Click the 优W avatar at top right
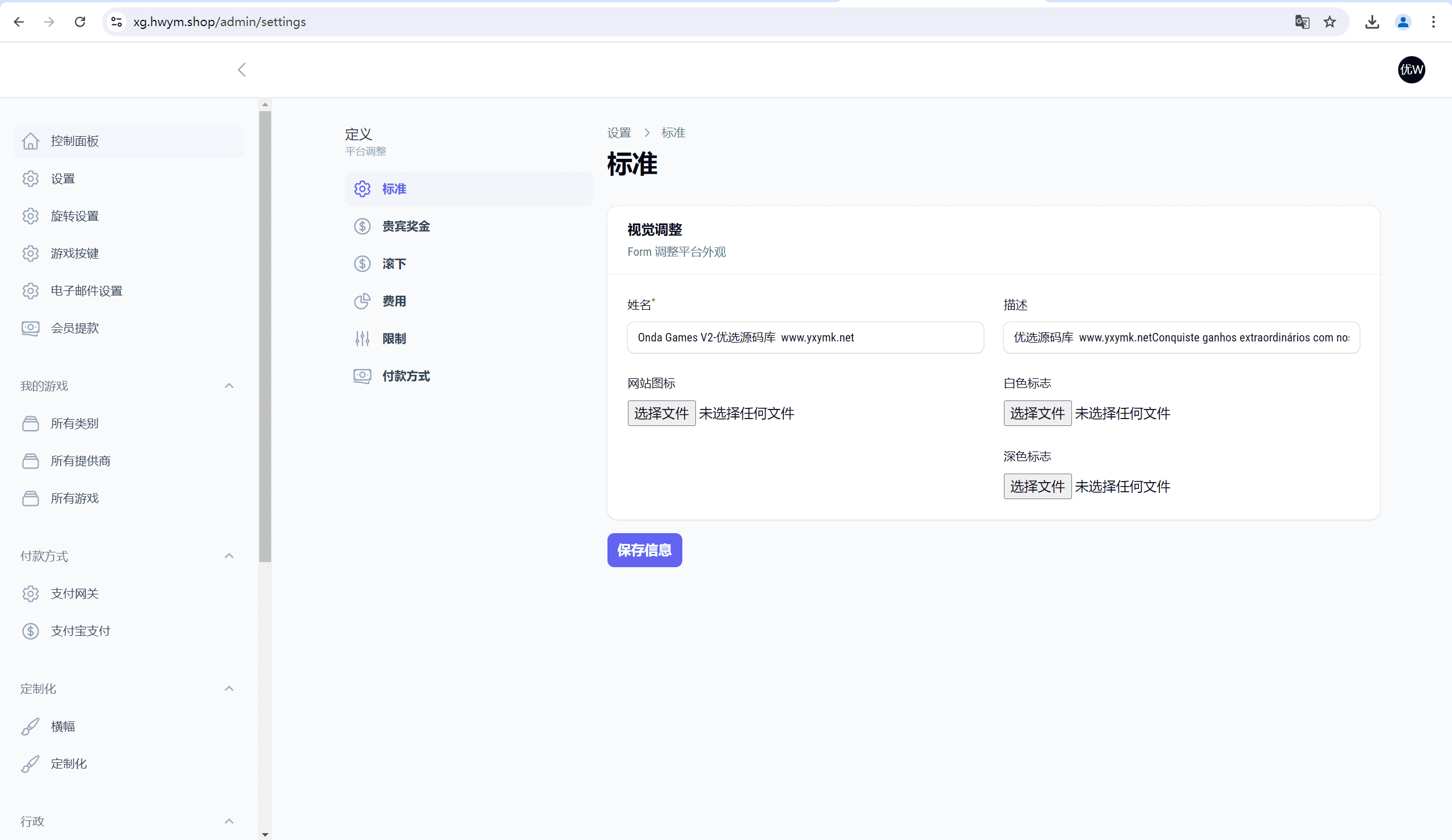 1411,70
